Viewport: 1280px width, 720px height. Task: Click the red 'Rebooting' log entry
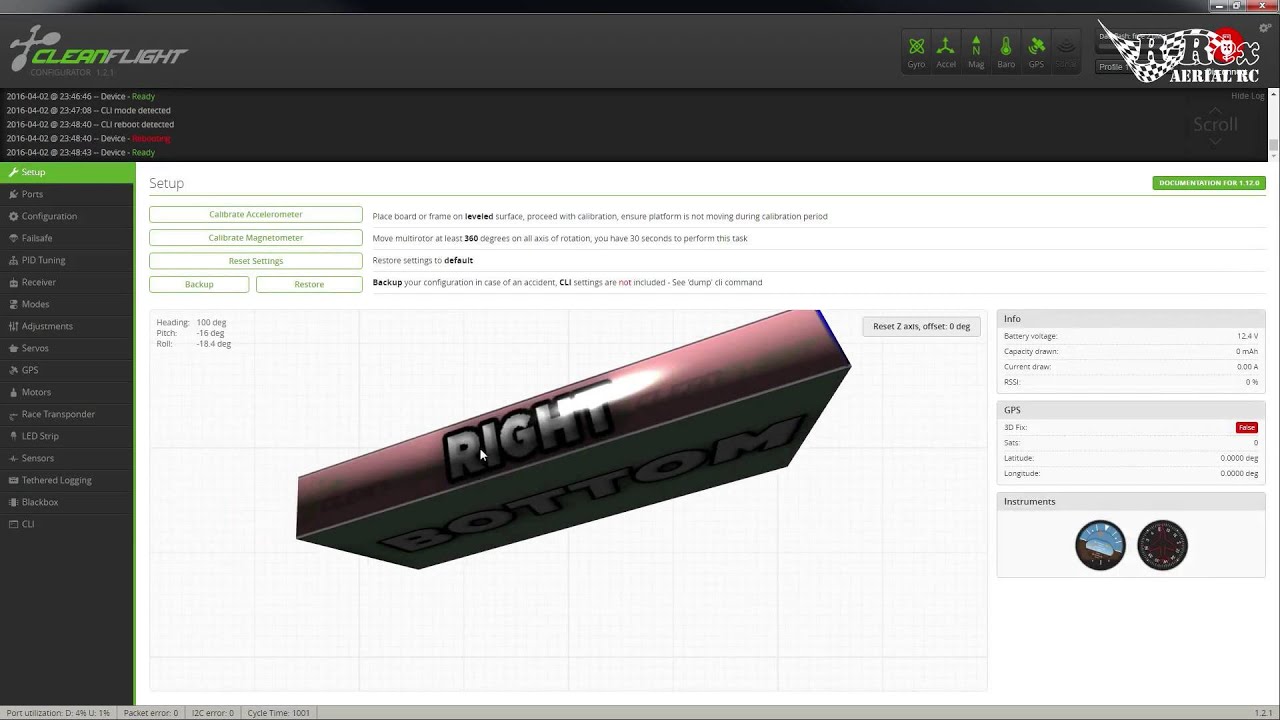click(x=151, y=139)
